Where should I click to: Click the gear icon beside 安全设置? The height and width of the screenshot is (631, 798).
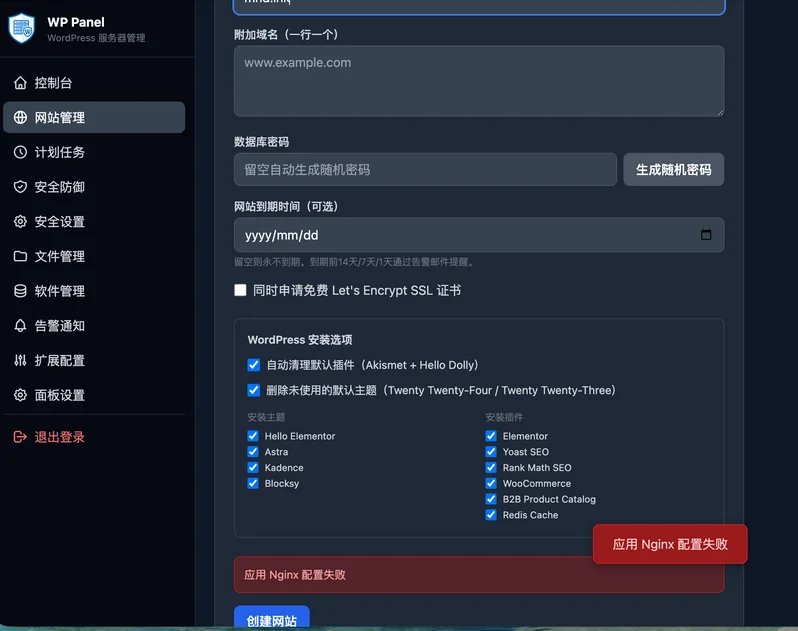pyautogui.click(x=20, y=221)
